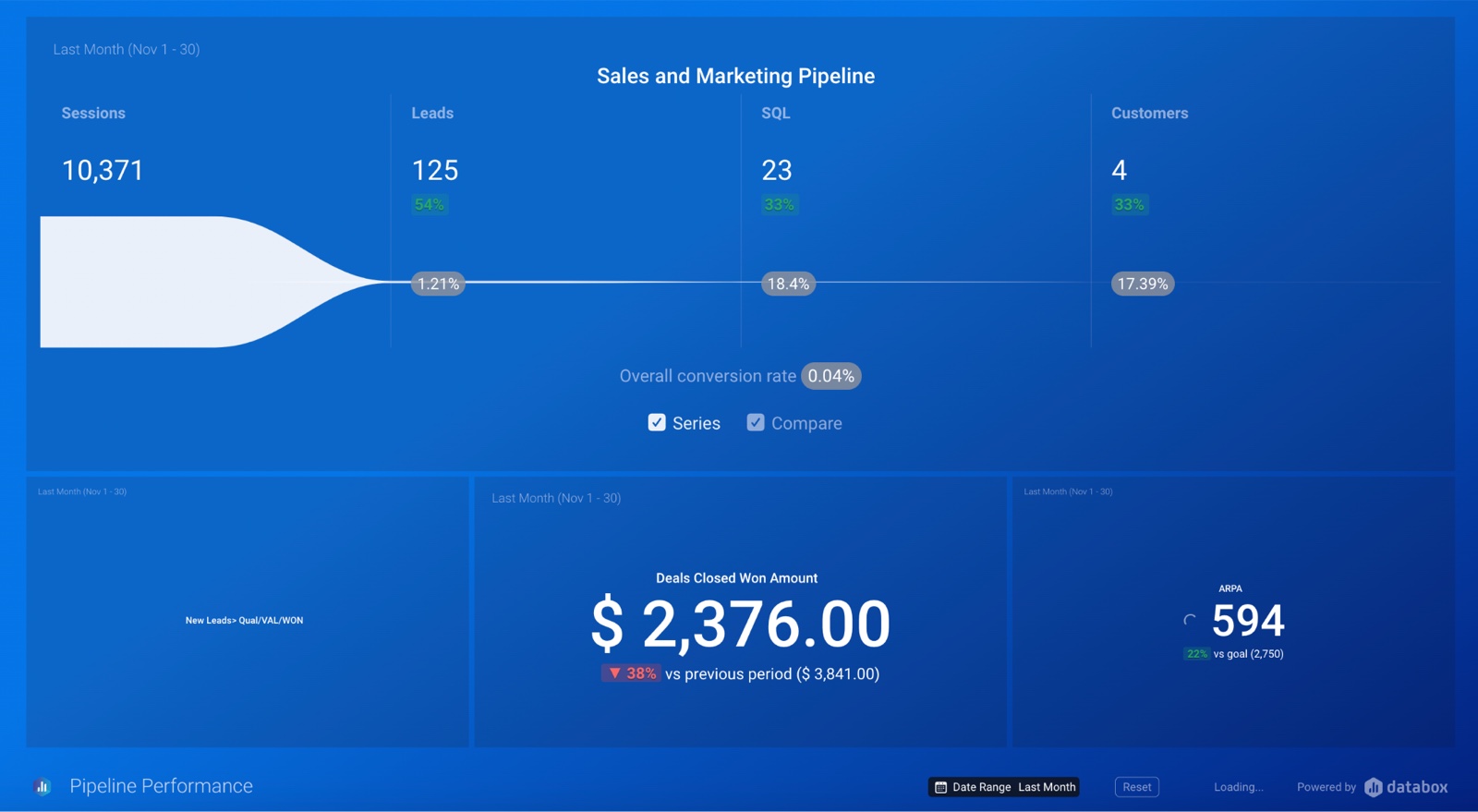The width and height of the screenshot is (1478, 812).
Task: Click the date label above the pipeline title
Action: [x=127, y=49]
